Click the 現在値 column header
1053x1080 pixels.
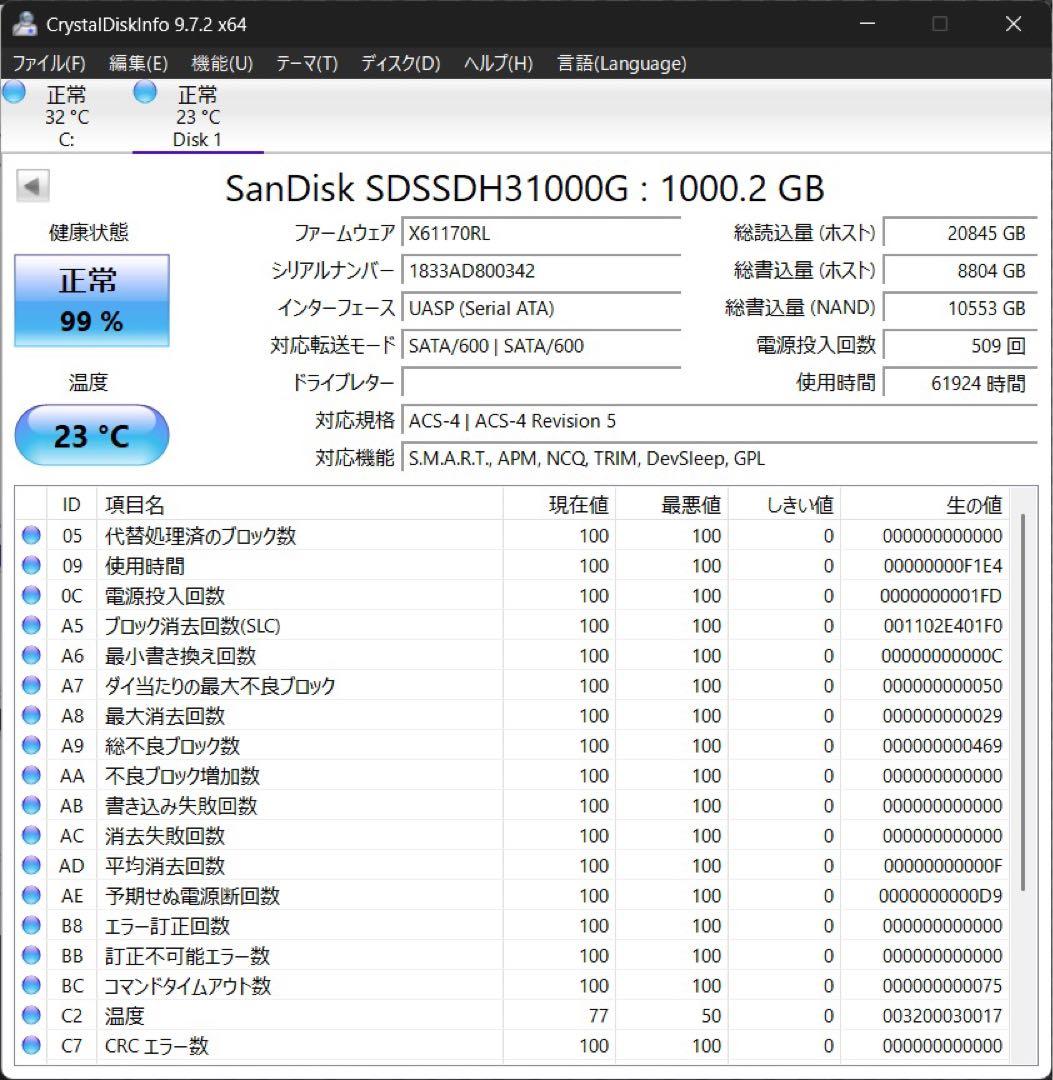click(559, 505)
